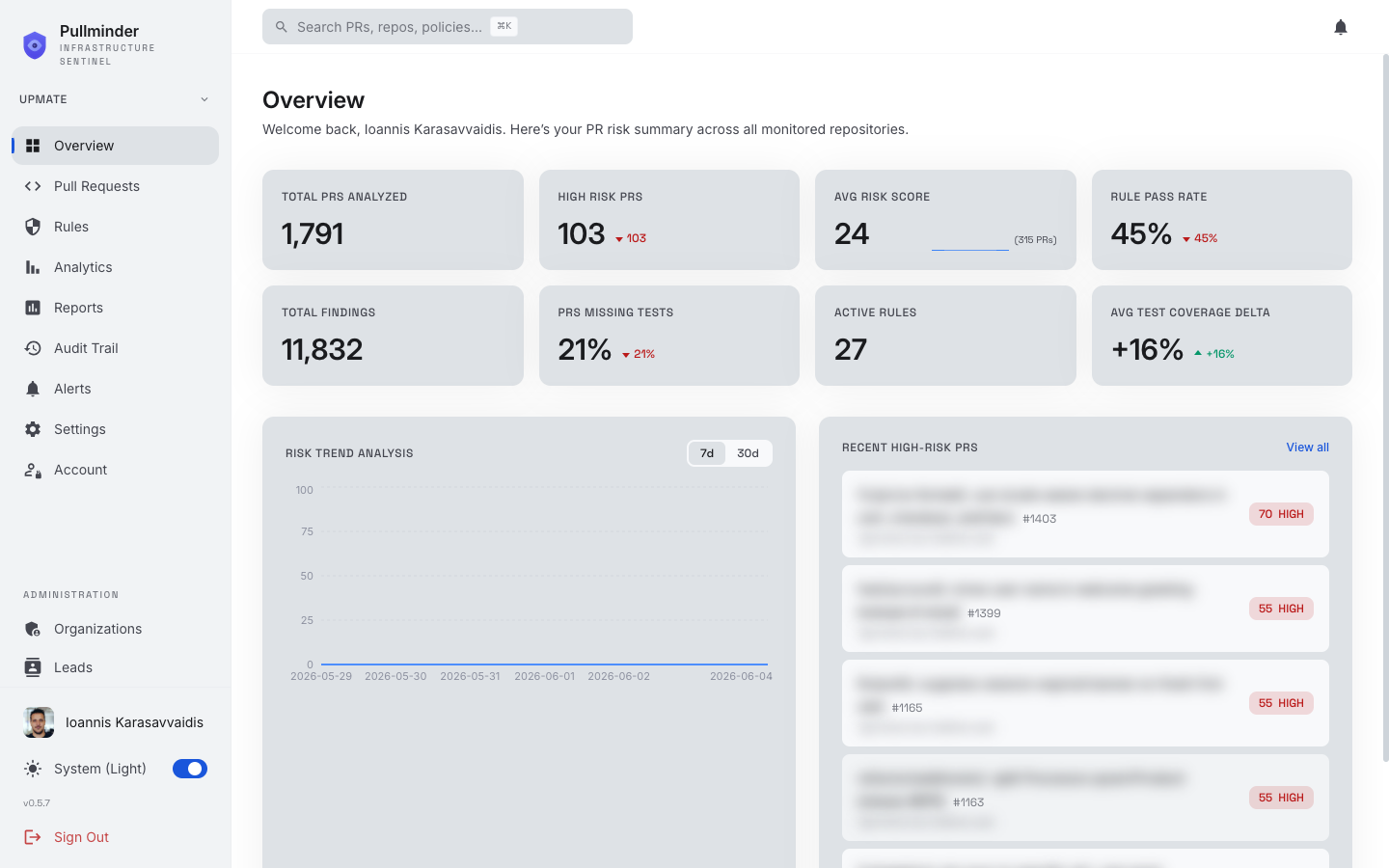Open Leads administration page
Screen dimensions: 1389x868
click(116, 667)
